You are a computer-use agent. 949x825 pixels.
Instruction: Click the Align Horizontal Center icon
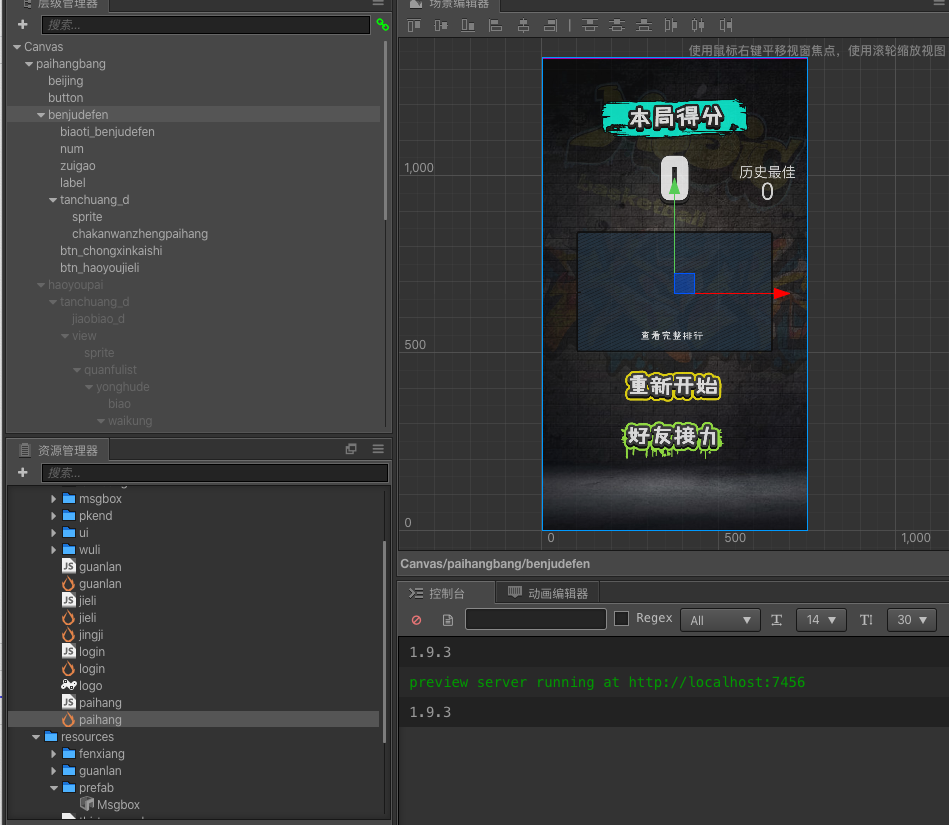[524, 25]
